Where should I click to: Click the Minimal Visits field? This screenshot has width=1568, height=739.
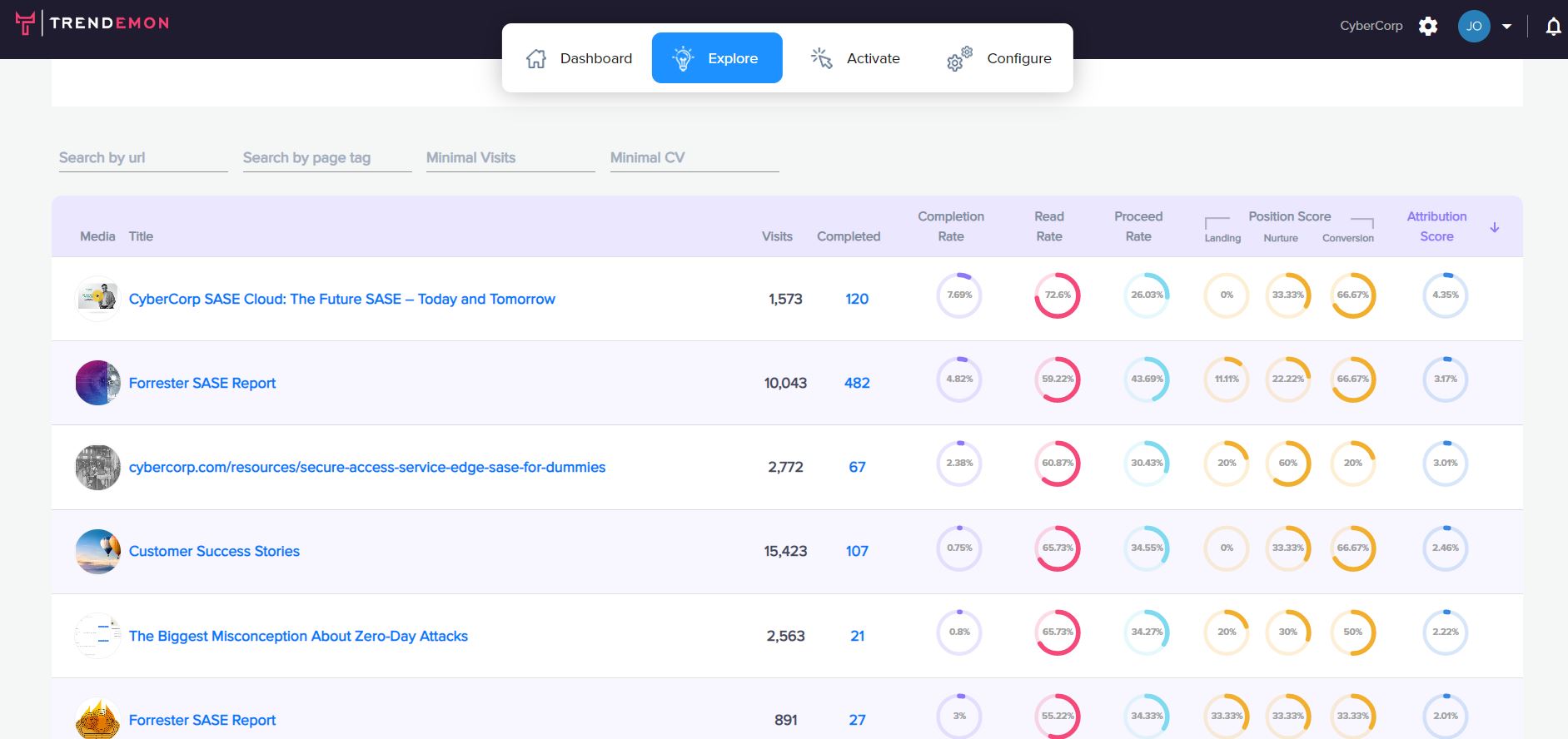coord(510,158)
